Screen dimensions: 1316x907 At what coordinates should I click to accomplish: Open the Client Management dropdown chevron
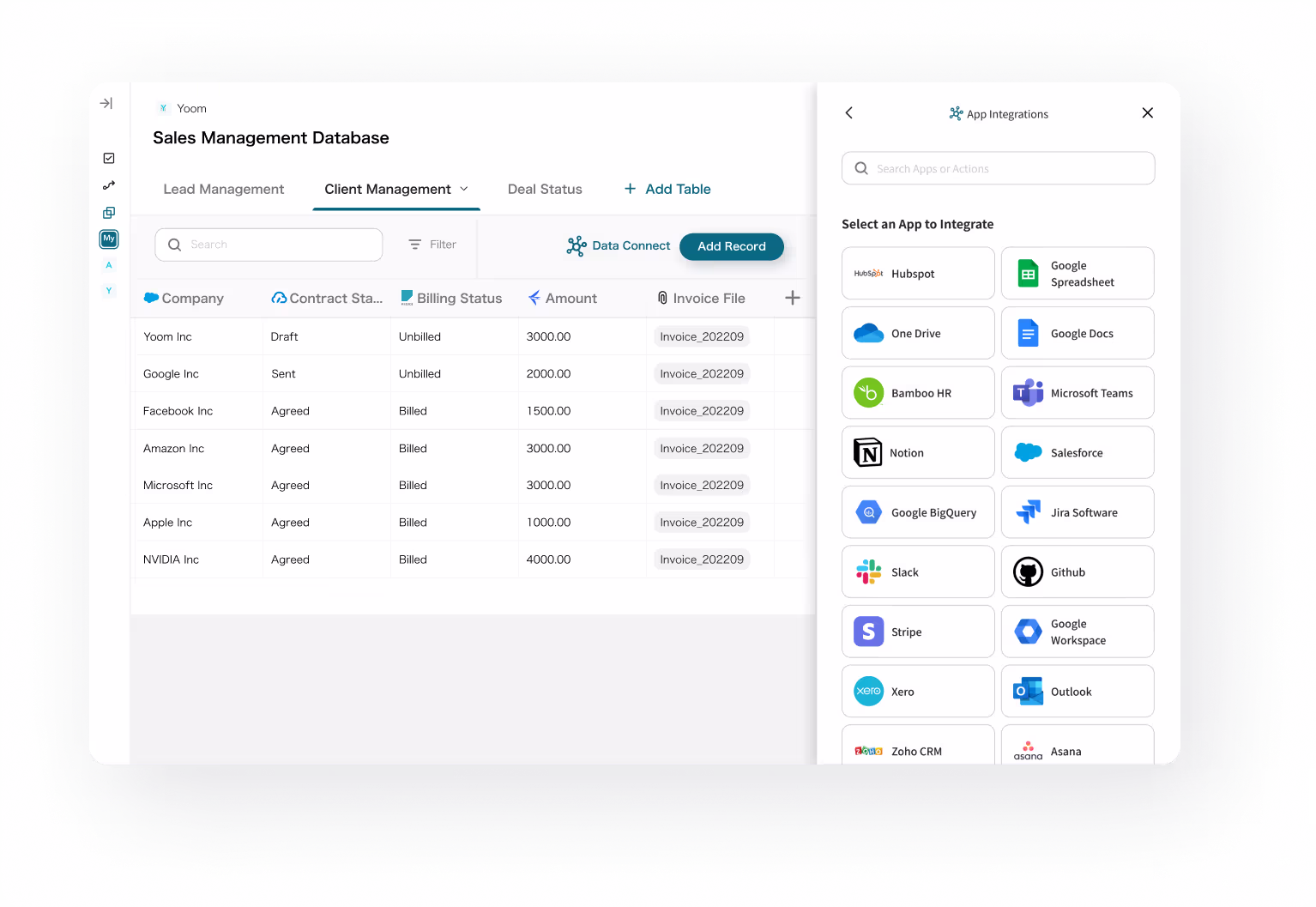coord(466,189)
